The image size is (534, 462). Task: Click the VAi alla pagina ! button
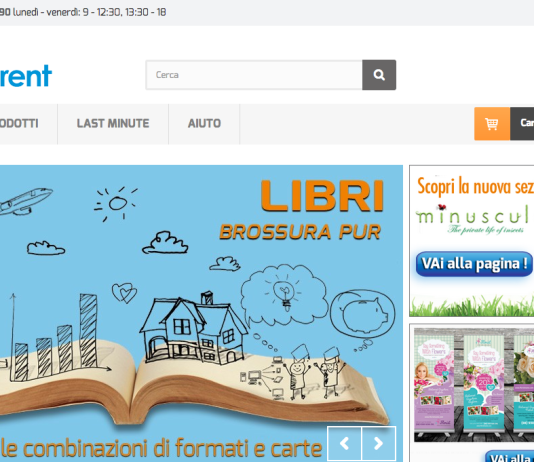[x=474, y=264]
